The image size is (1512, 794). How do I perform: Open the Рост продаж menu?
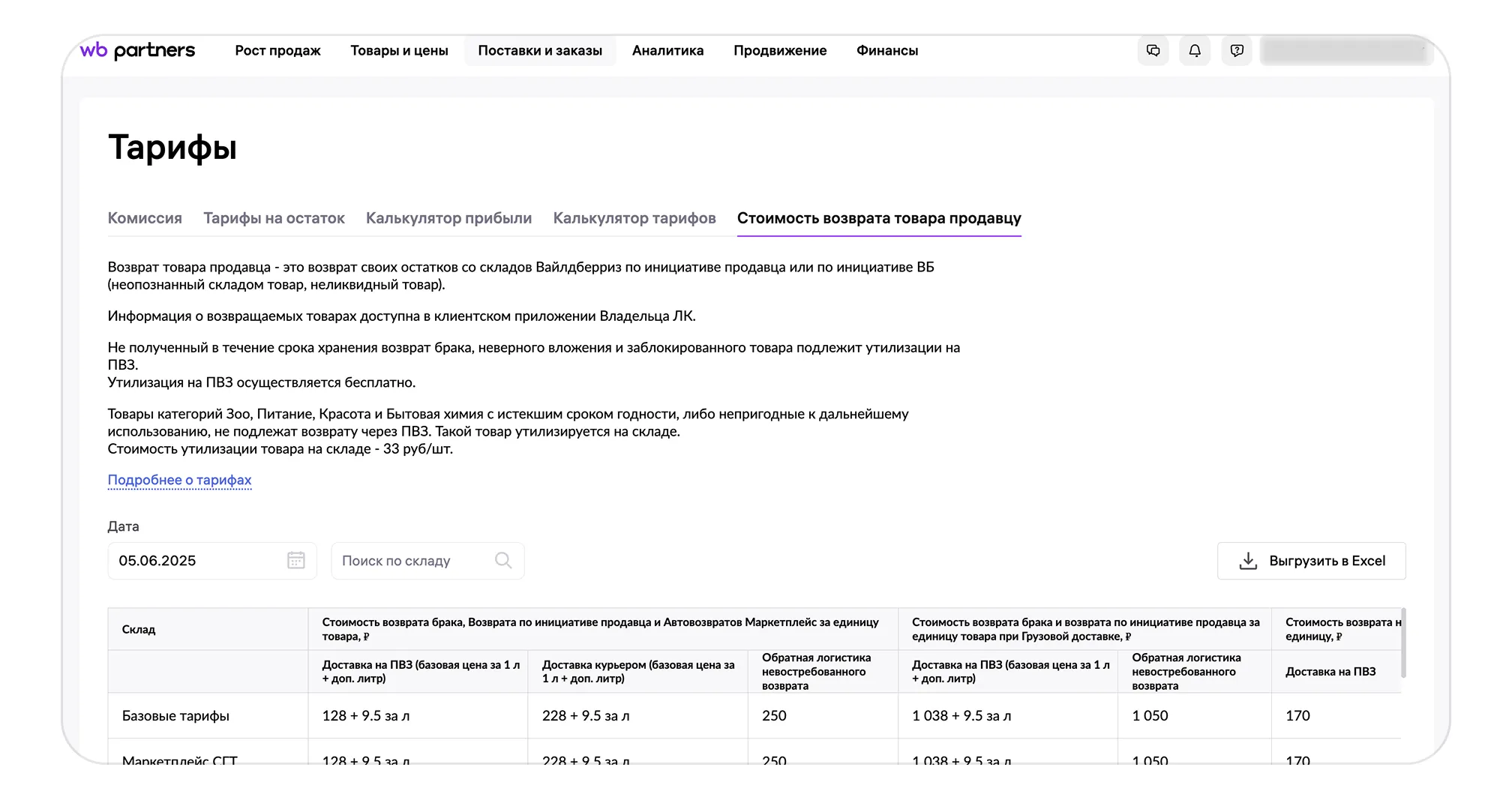point(277,51)
